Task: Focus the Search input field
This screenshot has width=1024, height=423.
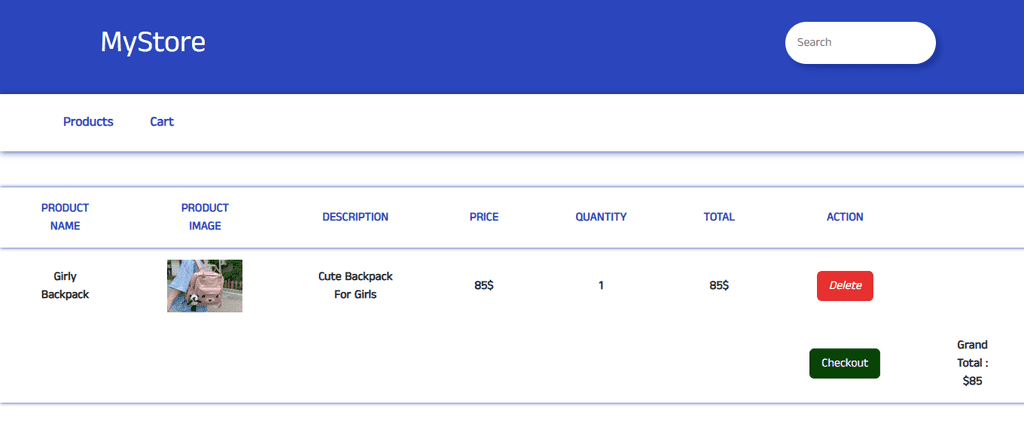Action: (x=860, y=42)
